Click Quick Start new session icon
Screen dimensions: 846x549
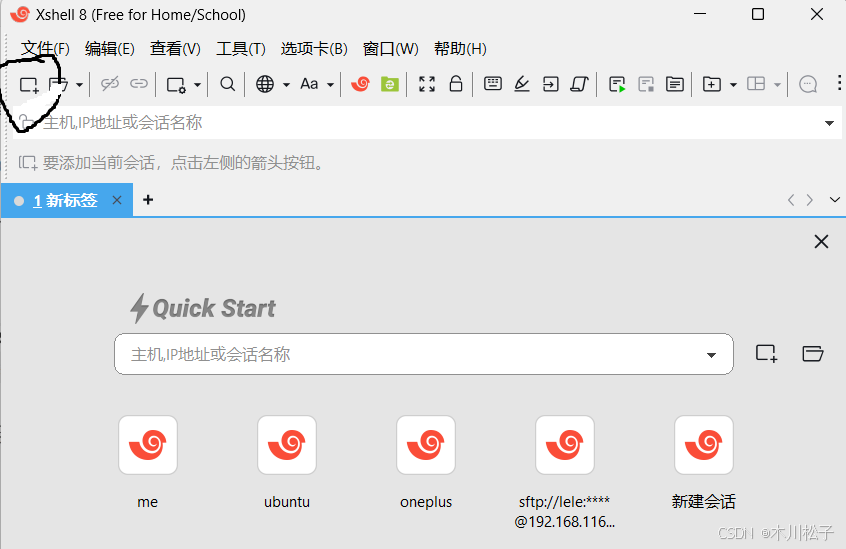point(766,354)
